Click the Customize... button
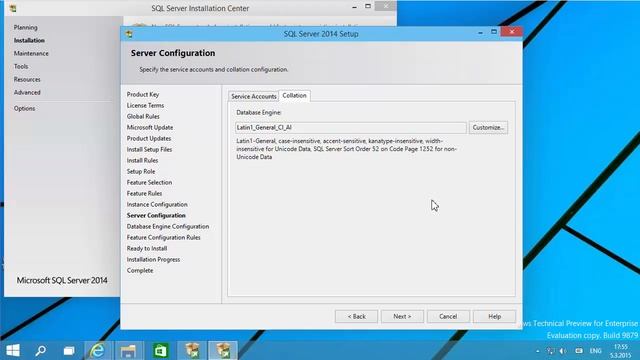 click(x=488, y=127)
